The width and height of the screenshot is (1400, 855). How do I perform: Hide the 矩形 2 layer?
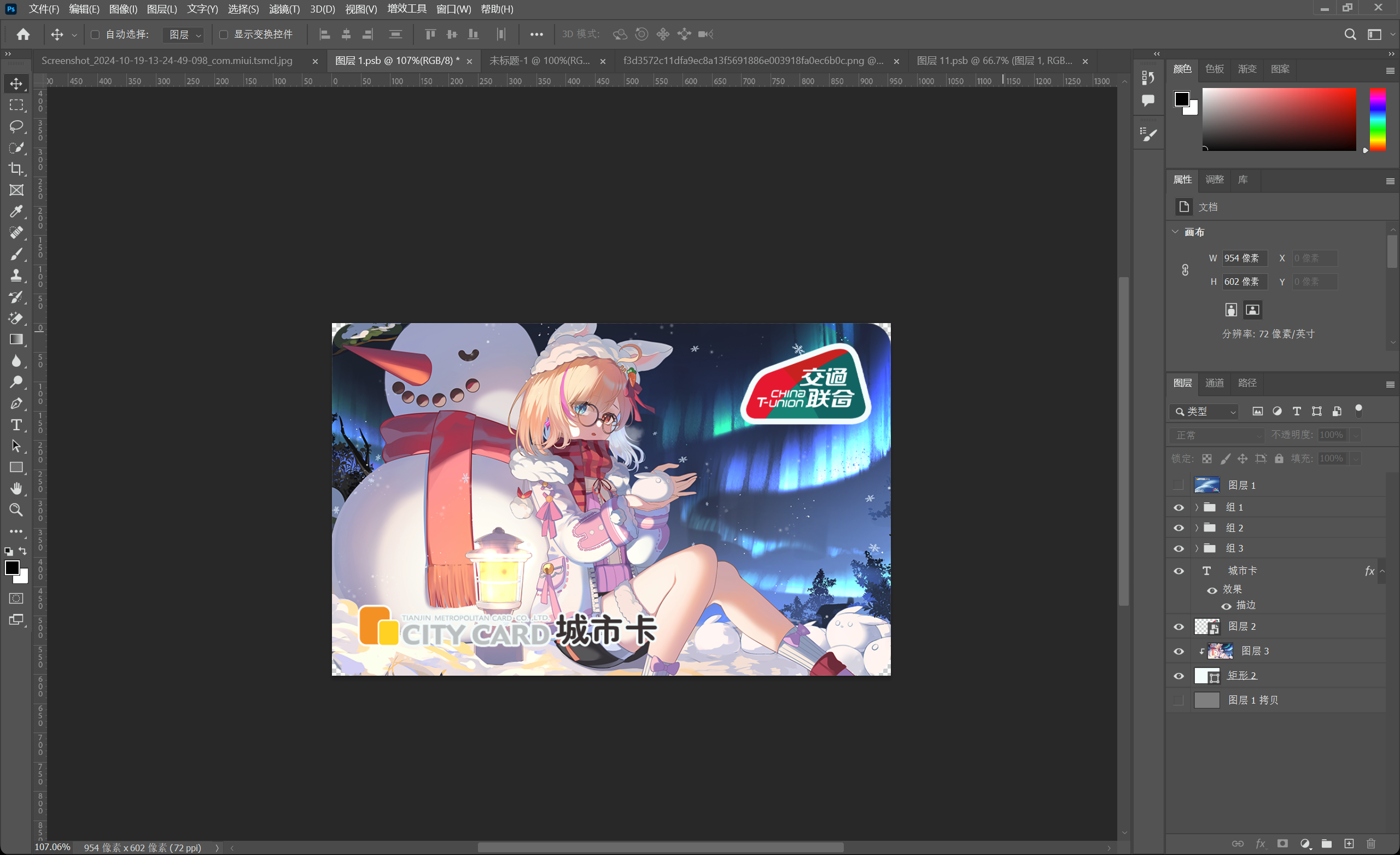(1179, 676)
